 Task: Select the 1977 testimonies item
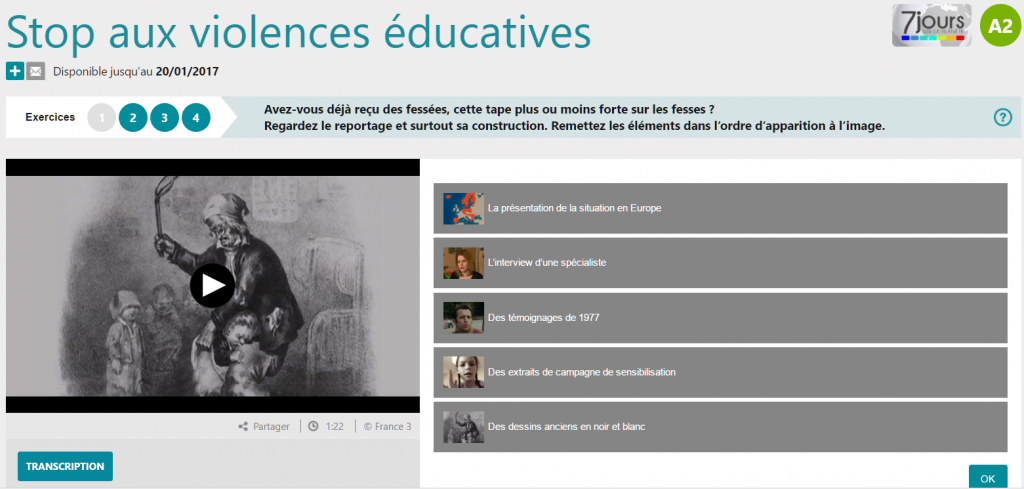coord(720,318)
